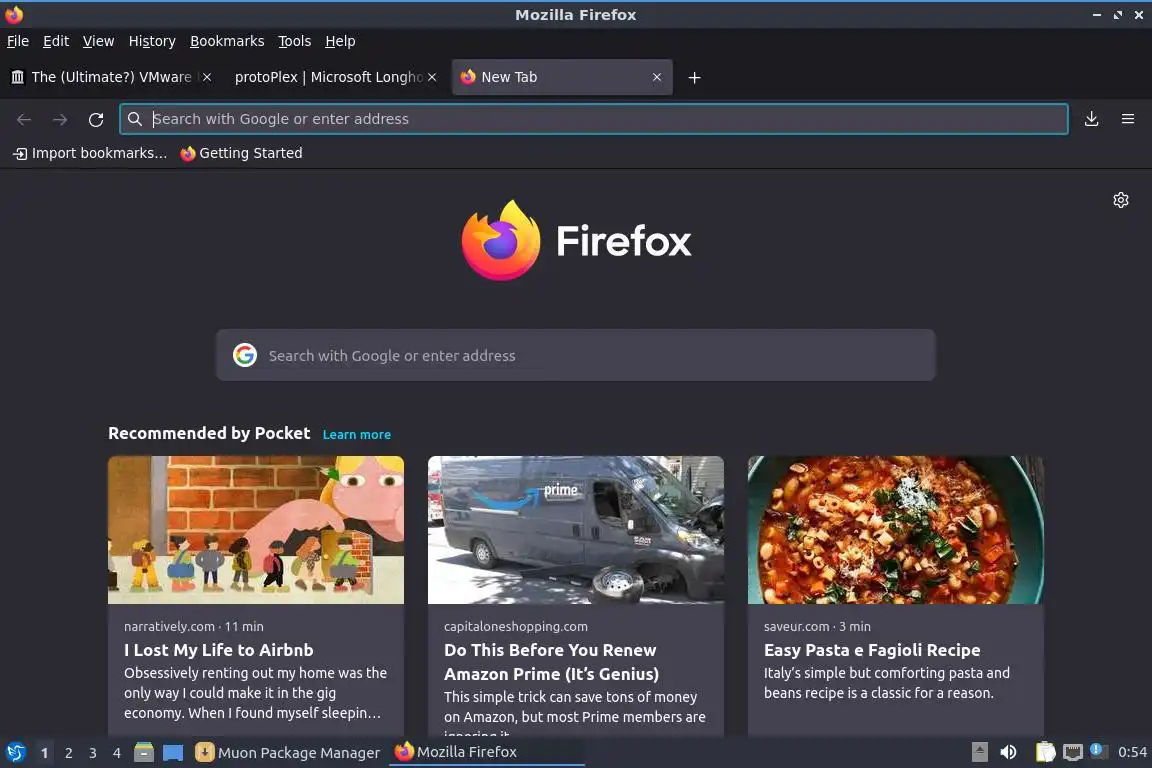1152x768 pixels.
Task: Close the New Tab tab
Action: click(657, 77)
